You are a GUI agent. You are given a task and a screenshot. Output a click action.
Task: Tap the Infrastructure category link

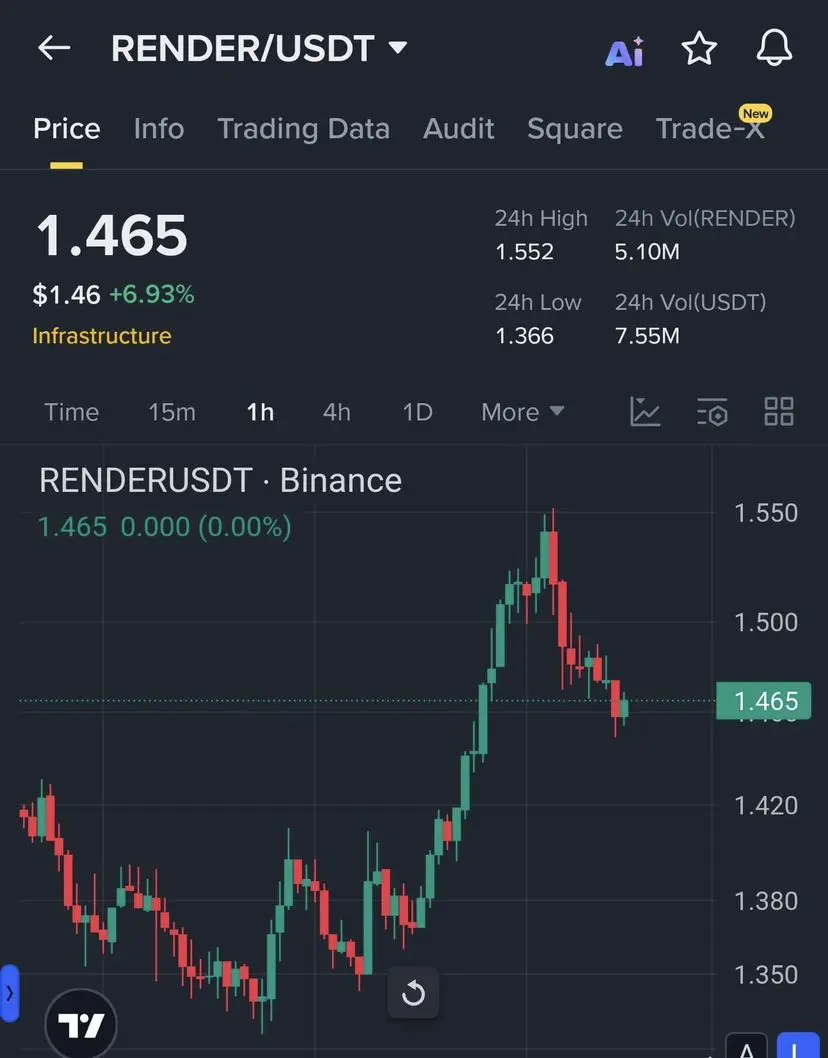pyautogui.click(x=102, y=336)
